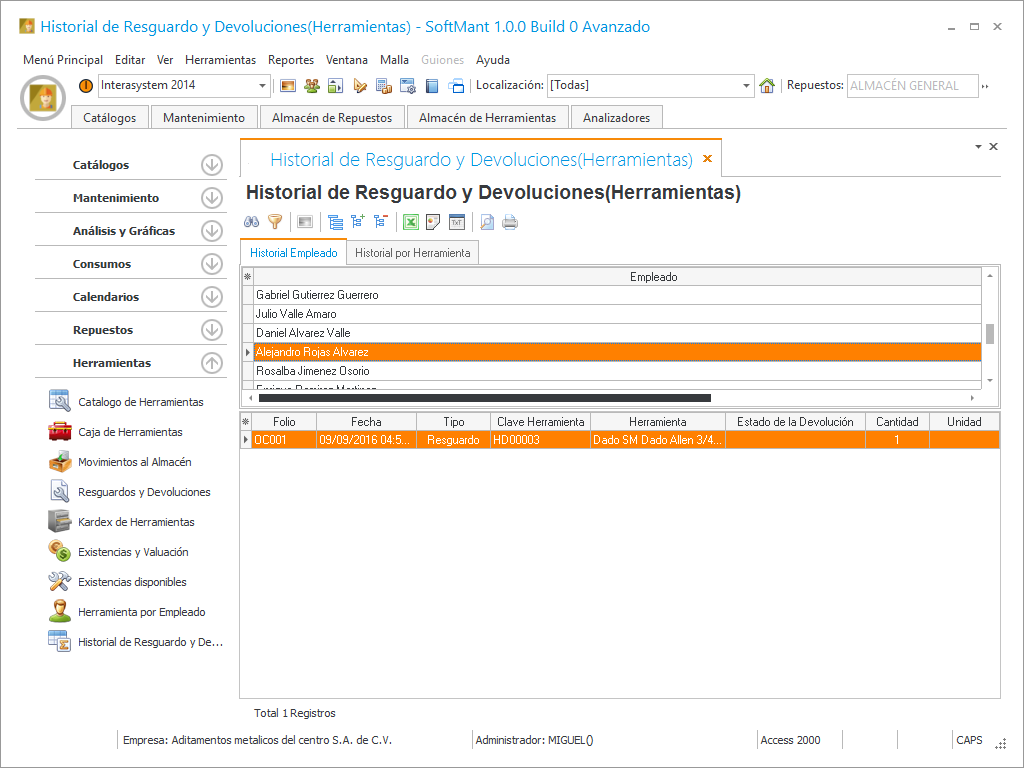Switch to Historial por Herramienta tab
Screen dimensions: 1024x768
[x=412, y=253]
